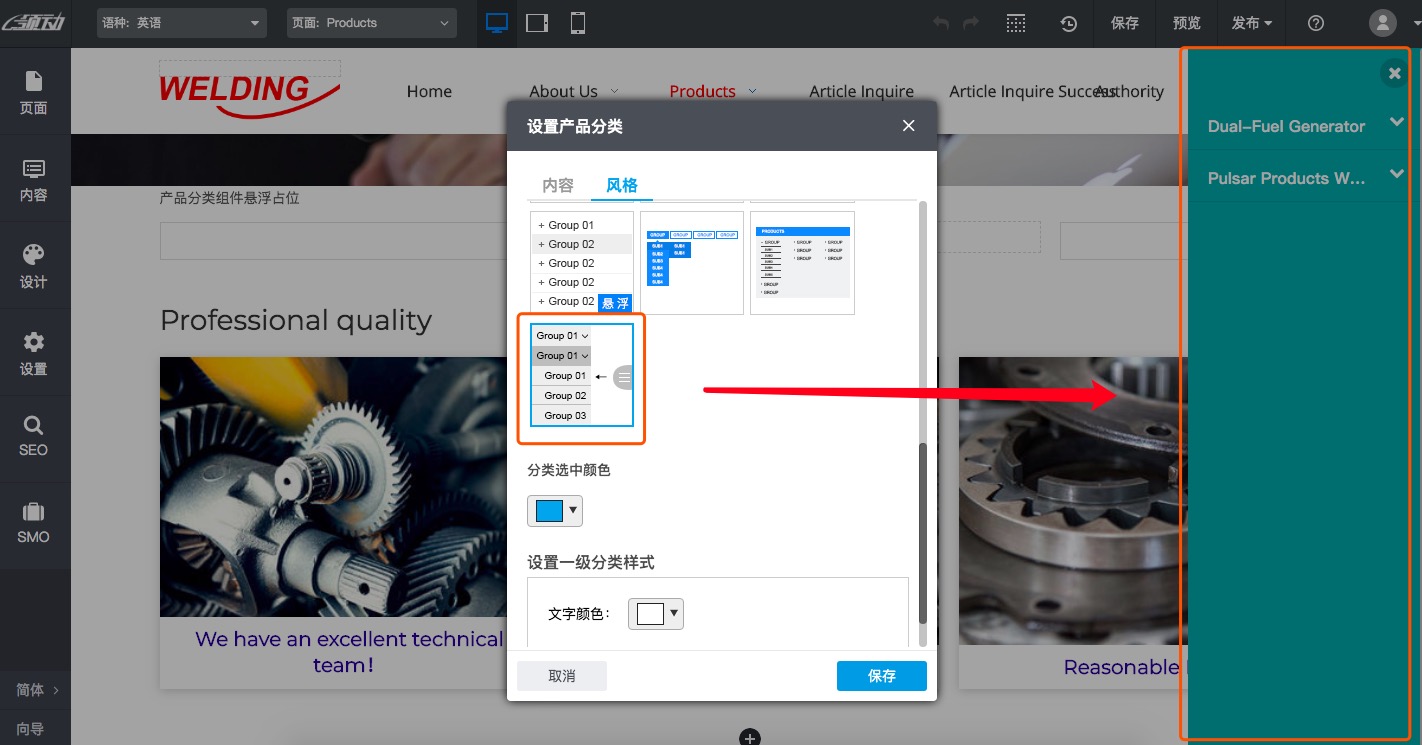
Task: Click the desktop preview device icon
Action: pyautogui.click(x=496, y=22)
